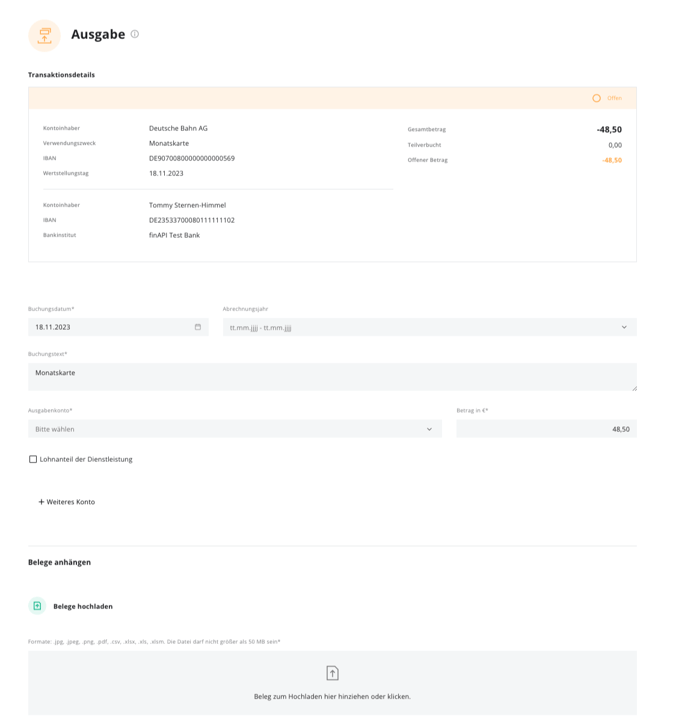Click the Ausgabenkonto chevron arrow
The height and width of the screenshot is (728, 679).
point(429,429)
